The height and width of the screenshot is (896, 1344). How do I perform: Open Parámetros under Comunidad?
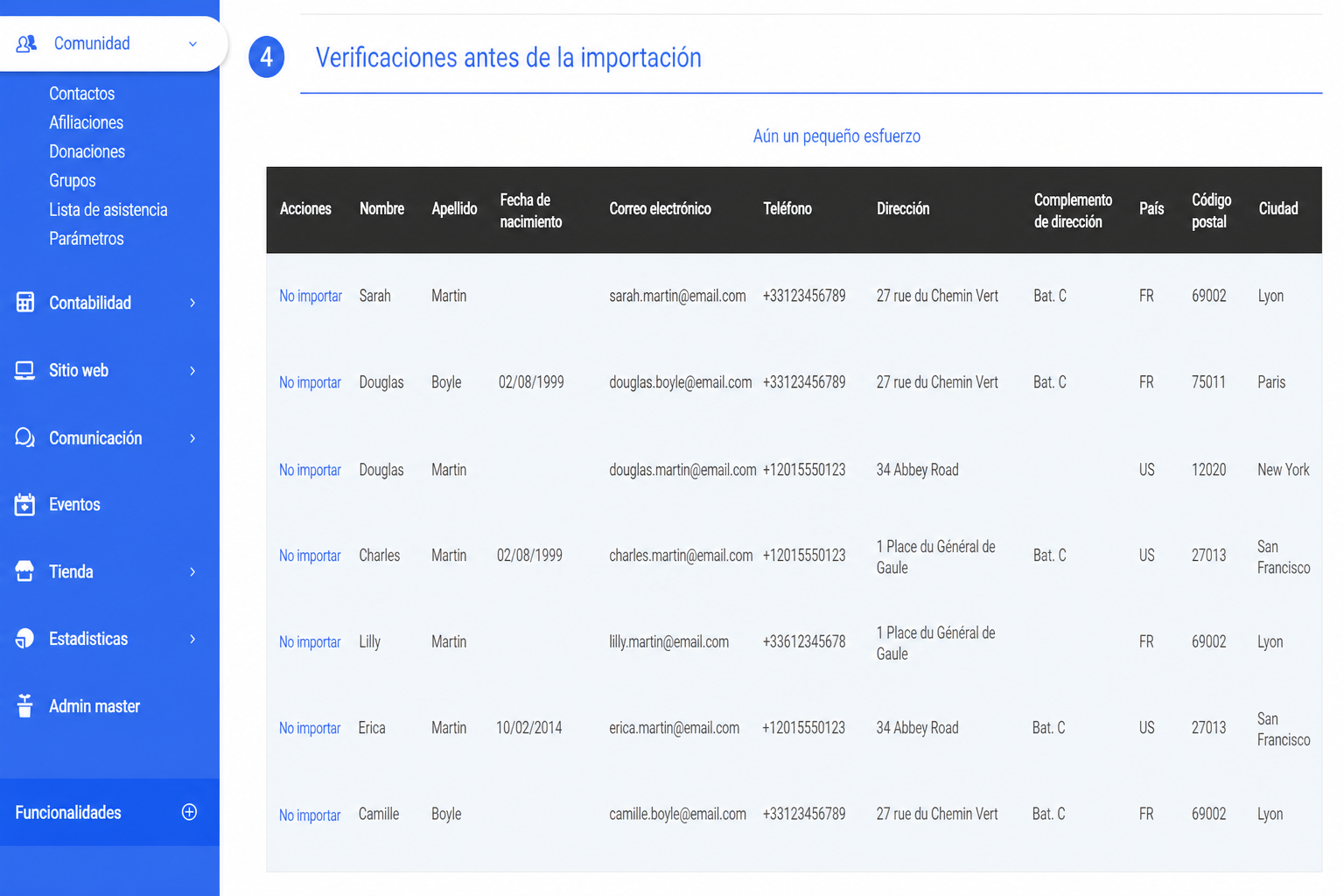coord(86,239)
